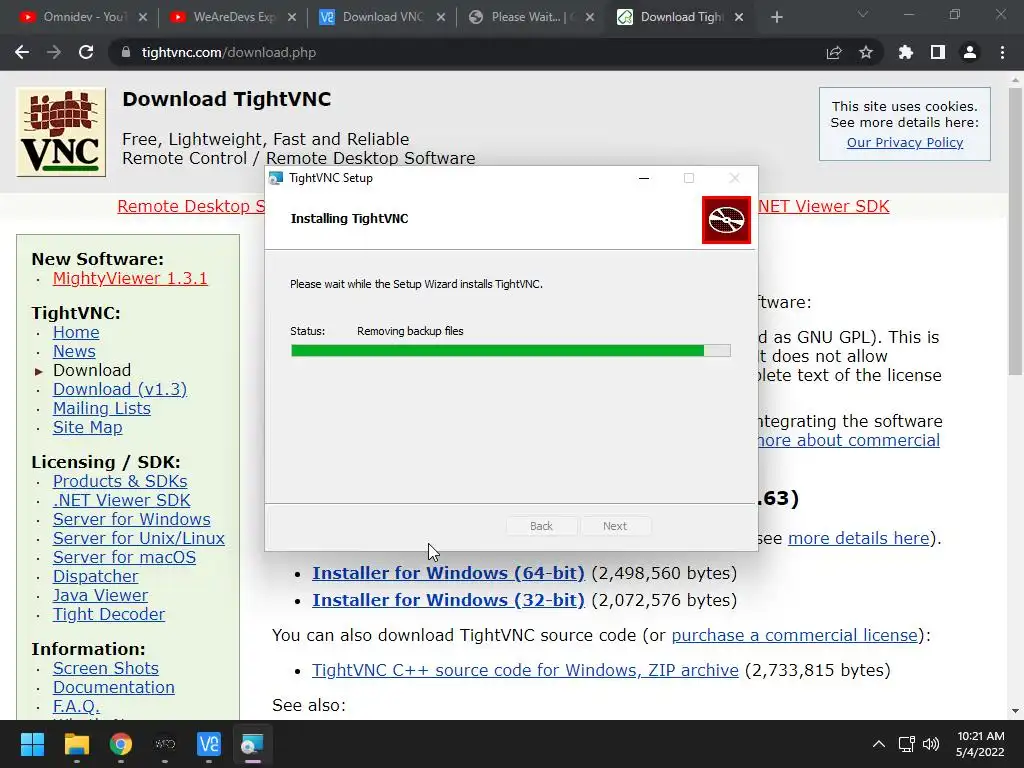Open TightVNC C++ source code ZIP link
The height and width of the screenshot is (768, 1024).
[525, 670]
